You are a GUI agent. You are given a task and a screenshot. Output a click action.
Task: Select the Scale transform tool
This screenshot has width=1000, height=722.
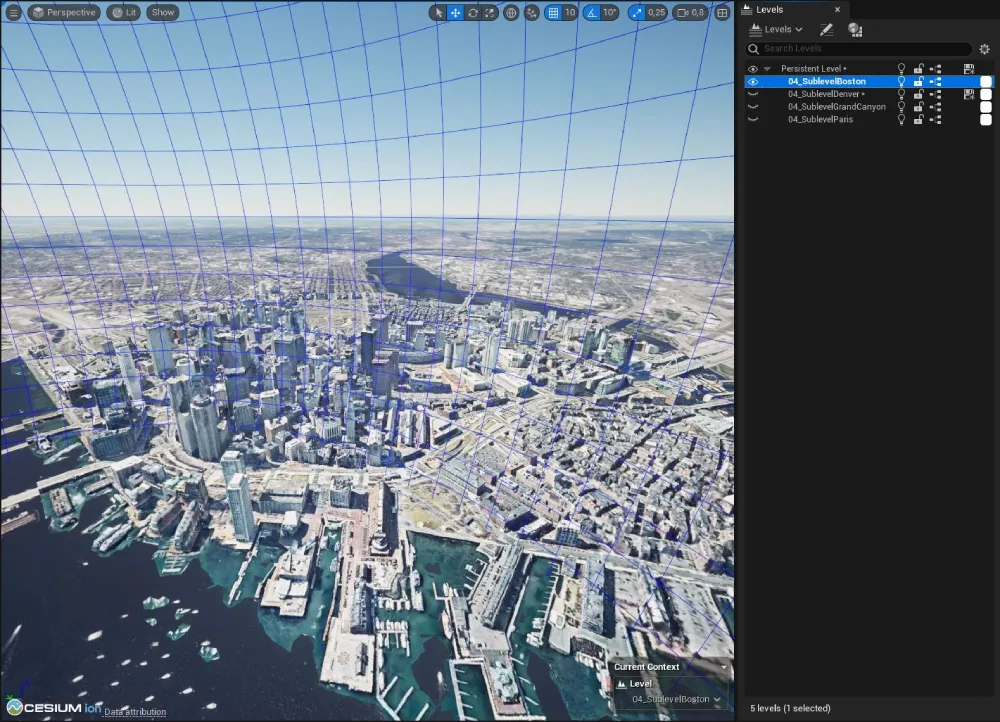point(489,13)
